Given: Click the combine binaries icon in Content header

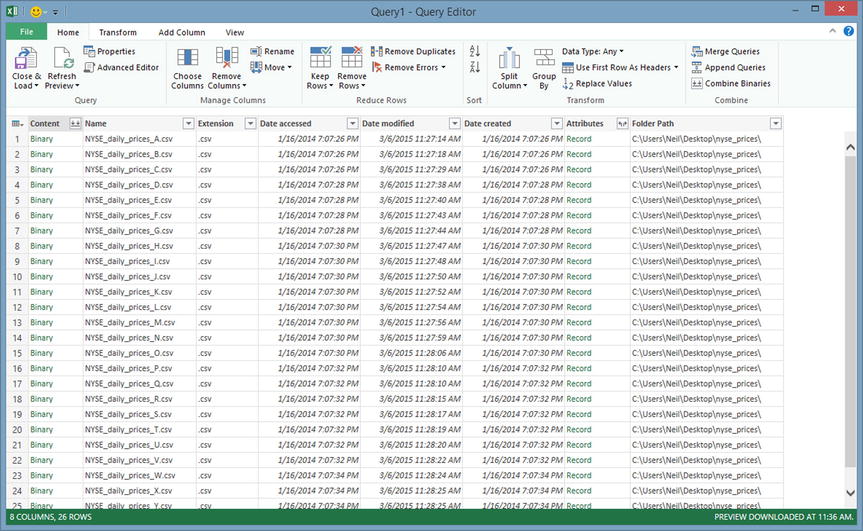Looking at the screenshot, I should pos(75,123).
